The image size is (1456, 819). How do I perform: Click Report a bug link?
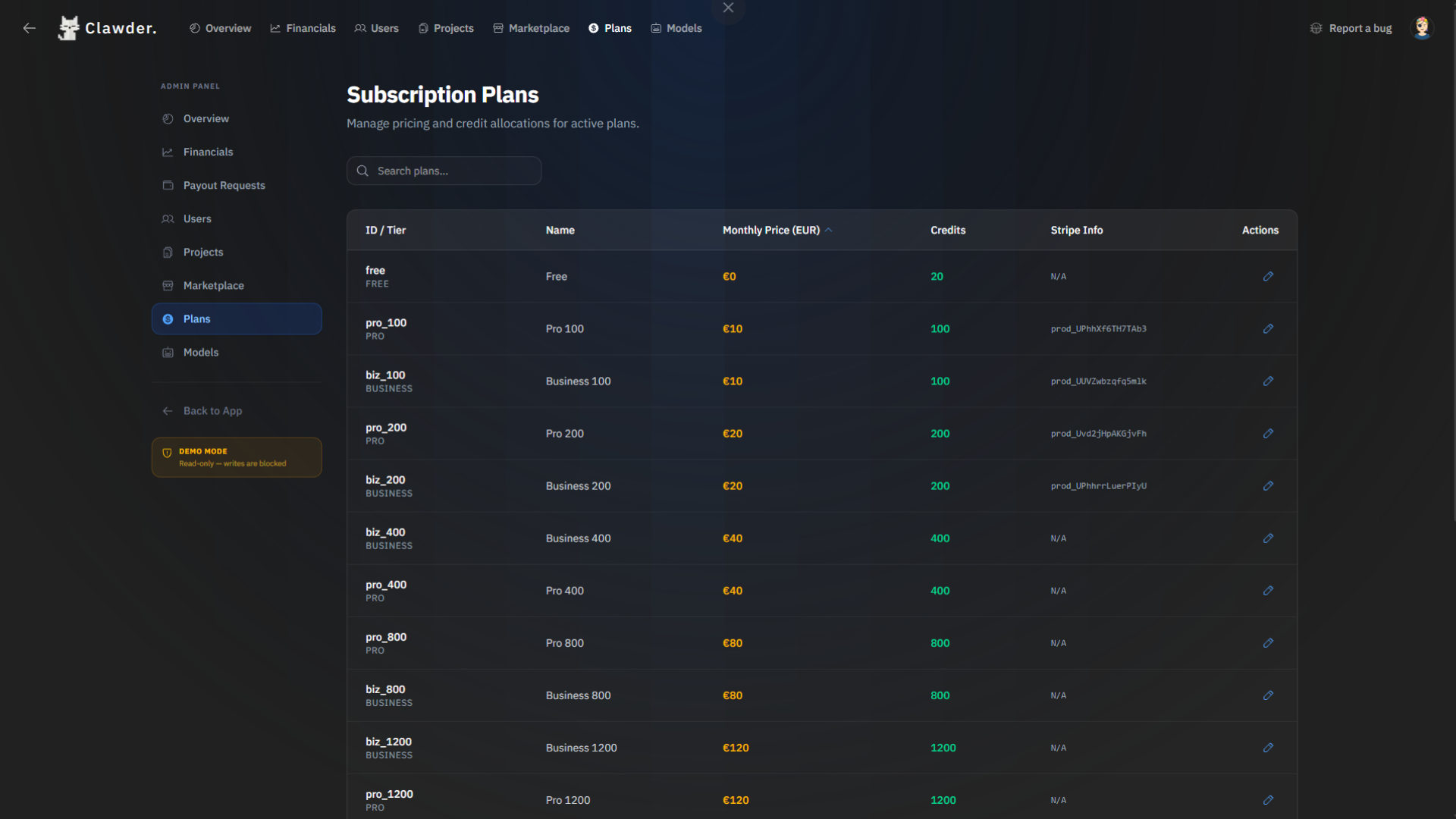[x=1351, y=28]
